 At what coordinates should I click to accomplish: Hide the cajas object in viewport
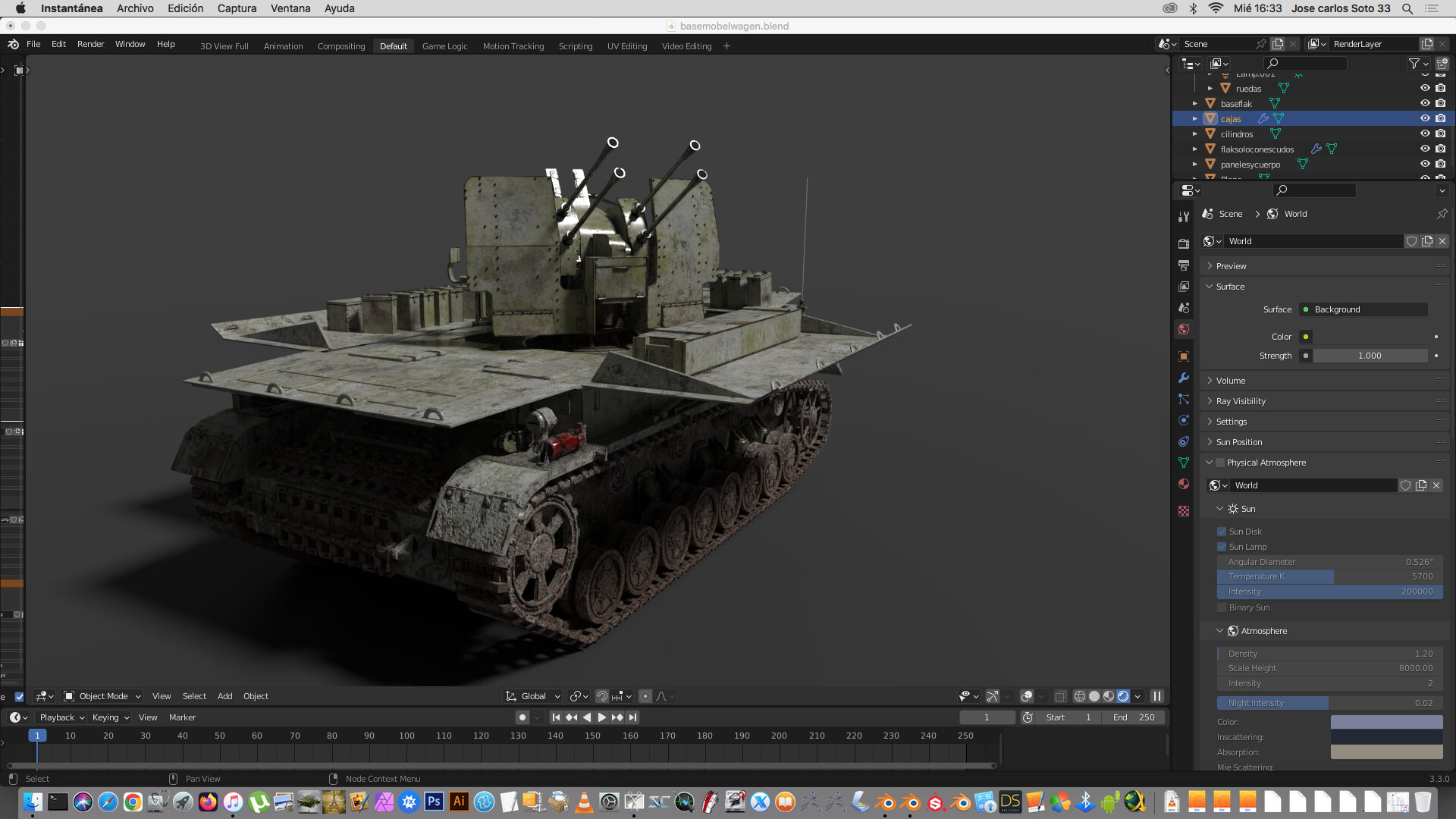click(x=1425, y=118)
